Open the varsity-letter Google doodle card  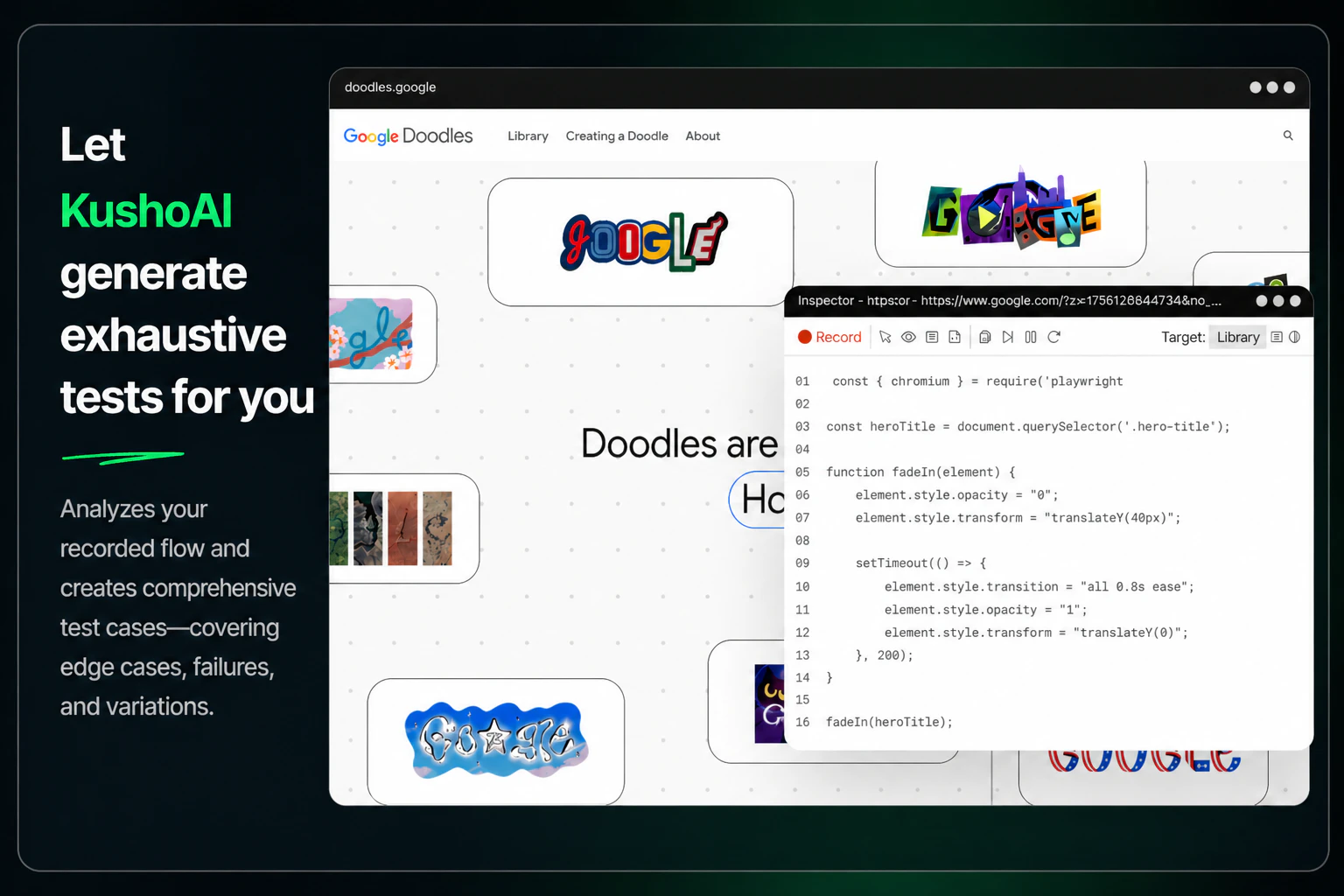coord(640,242)
